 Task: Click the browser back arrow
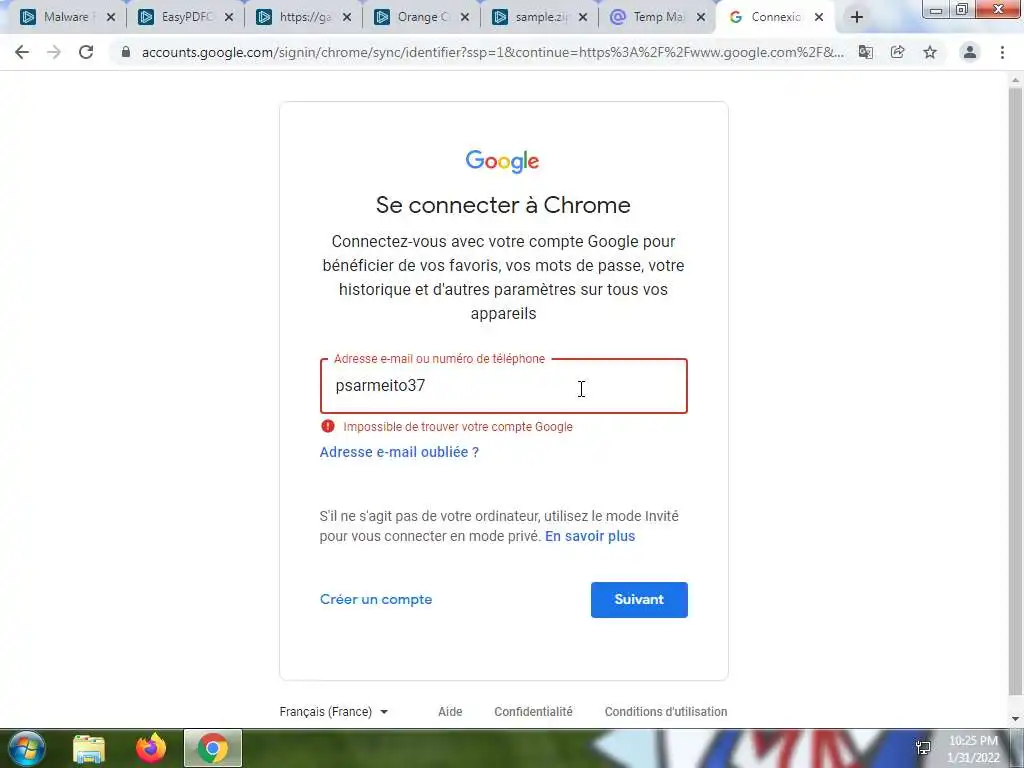click(22, 52)
